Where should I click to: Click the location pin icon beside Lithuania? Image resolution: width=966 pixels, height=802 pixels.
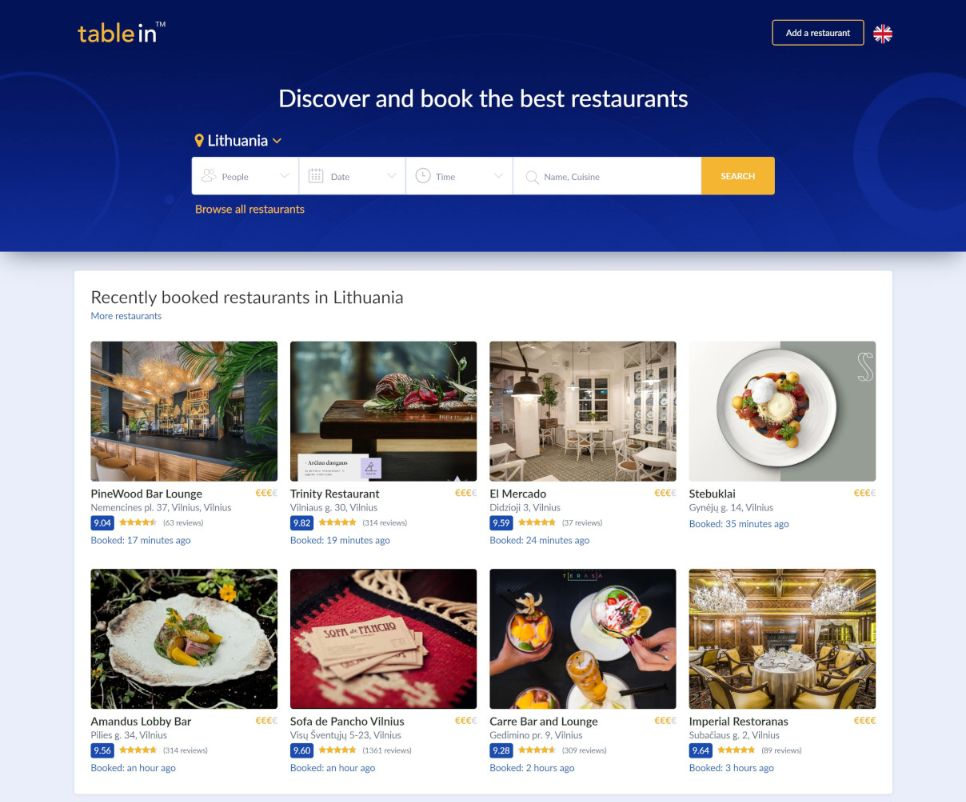pos(199,140)
